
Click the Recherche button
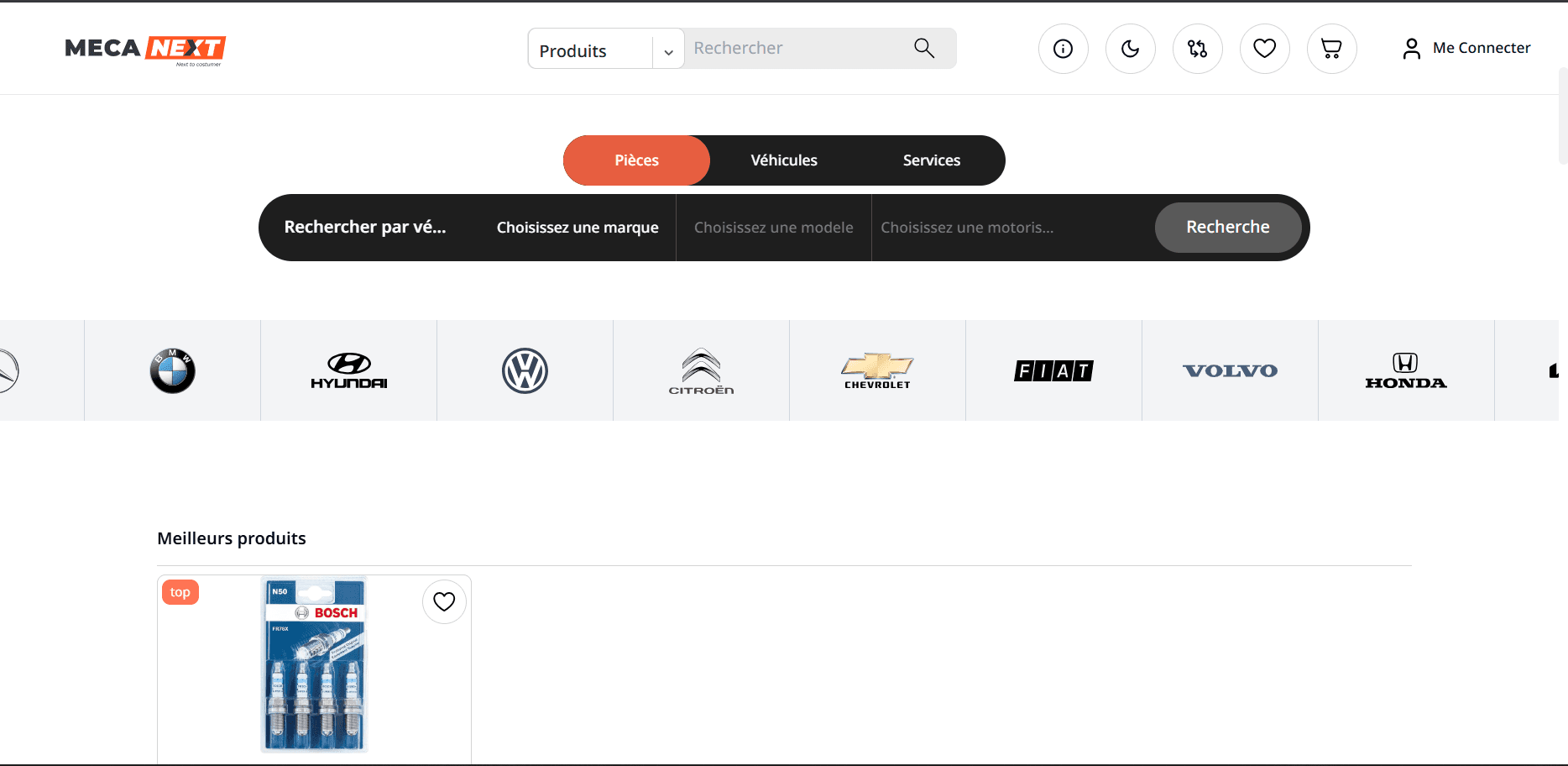(1228, 228)
